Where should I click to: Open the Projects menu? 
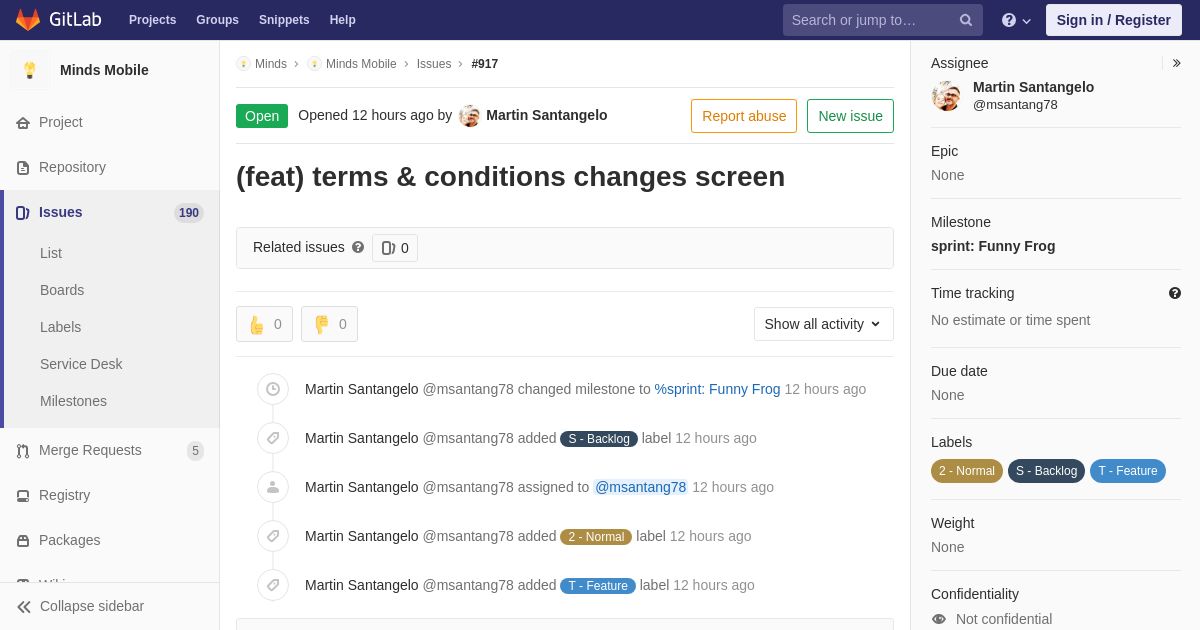pyautogui.click(x=152, y=20)
